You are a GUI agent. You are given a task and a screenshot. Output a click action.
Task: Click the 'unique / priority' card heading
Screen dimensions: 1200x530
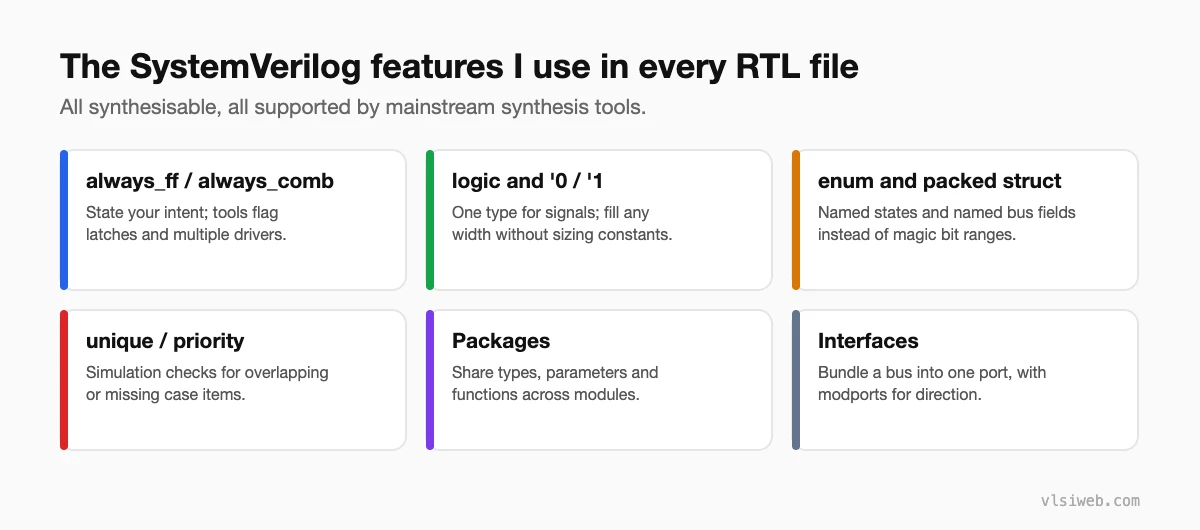click(x=165, y=341)
